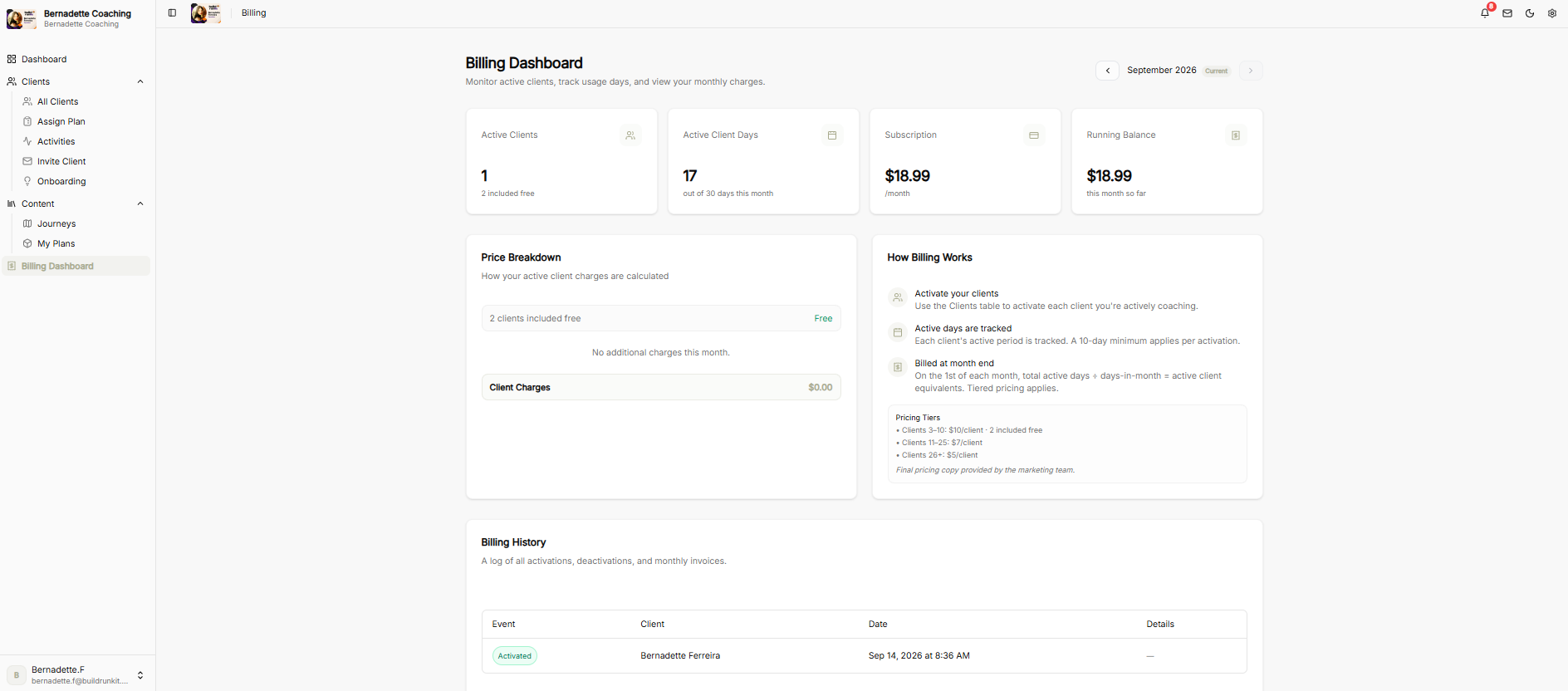Click the header logo thumbnail beside Billing
This screenshot has height=691, width=1568.
[x=205, y=13]
